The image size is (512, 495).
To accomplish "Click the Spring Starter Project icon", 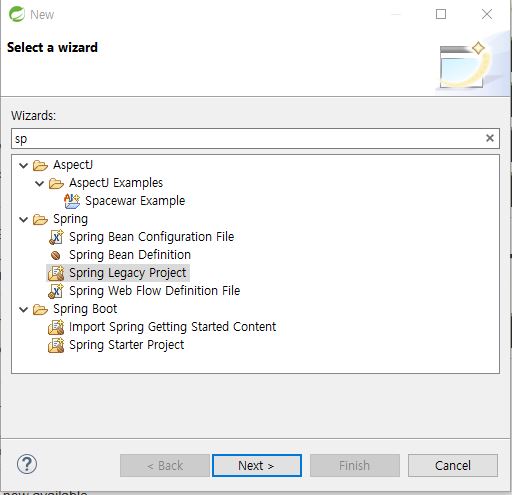I will pyautogui.click(x=56, y=345).
